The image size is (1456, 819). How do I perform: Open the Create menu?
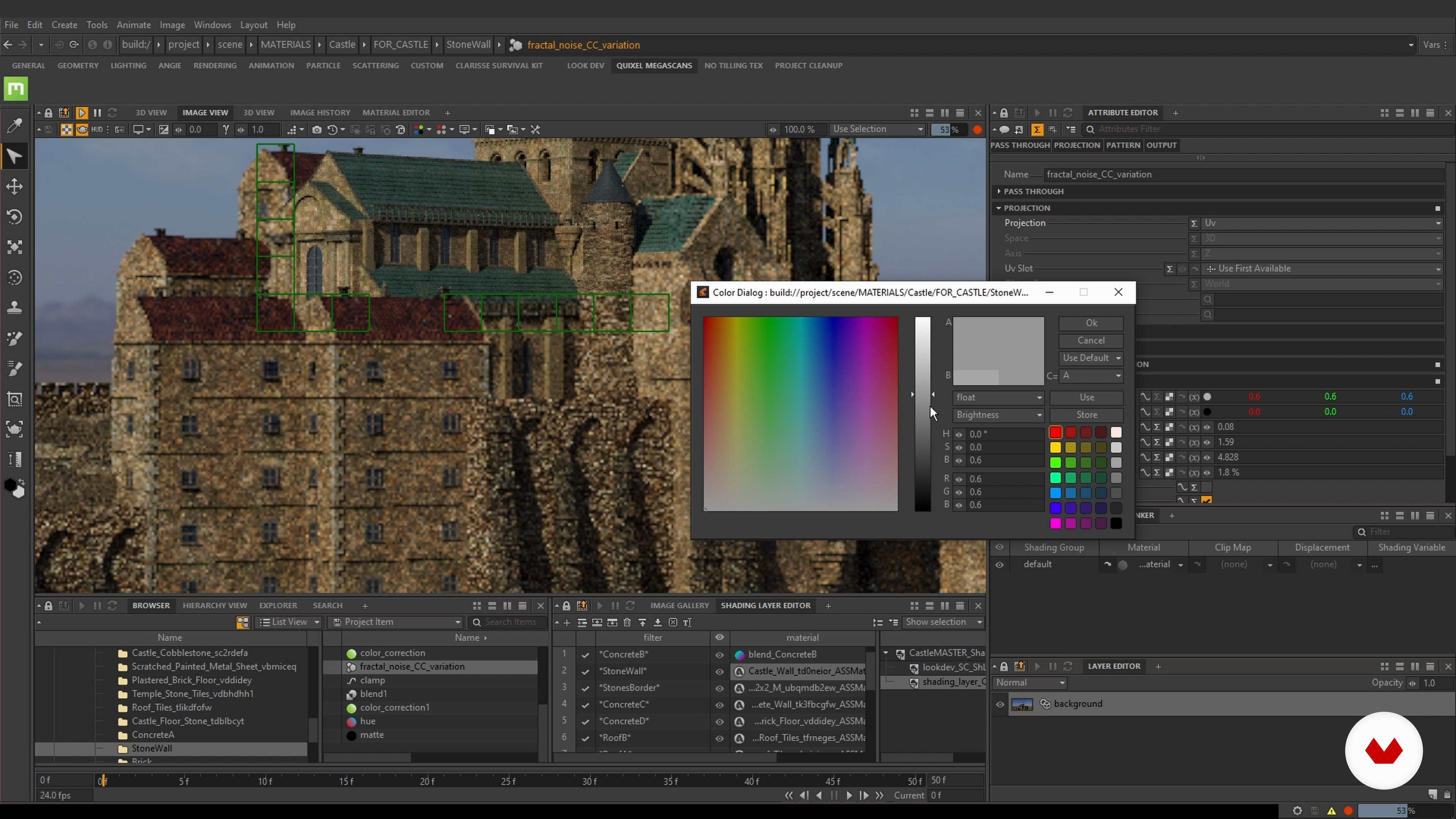pyautogui.click(x=64, y=25)
